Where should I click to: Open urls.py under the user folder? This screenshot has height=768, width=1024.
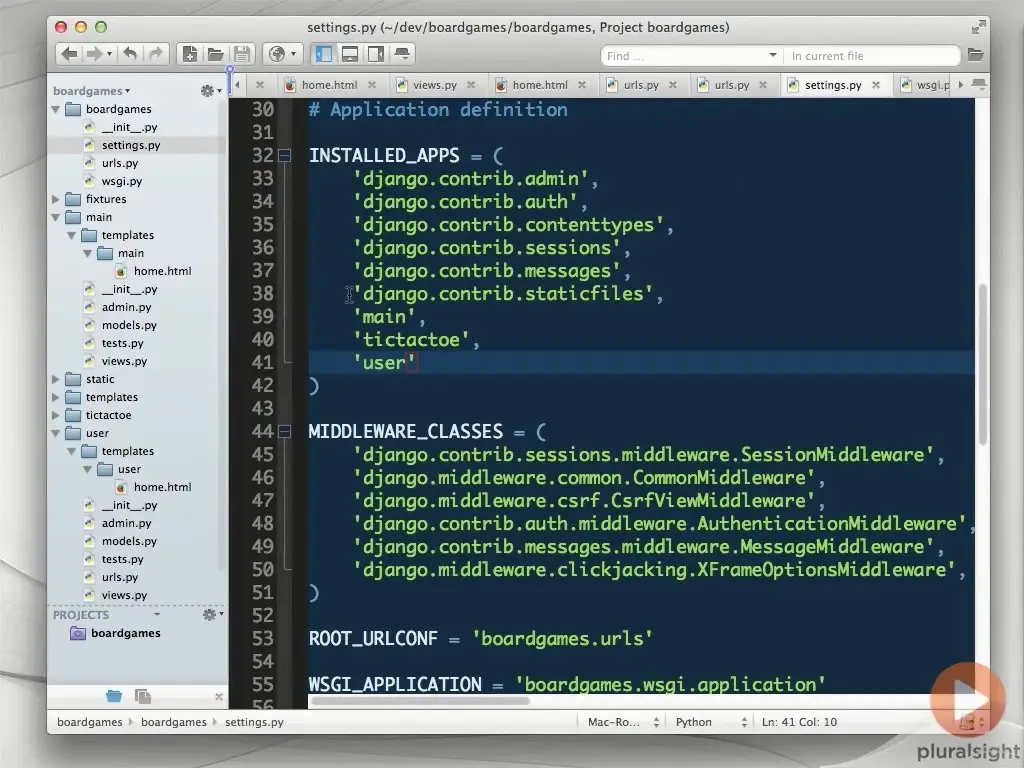120,577
